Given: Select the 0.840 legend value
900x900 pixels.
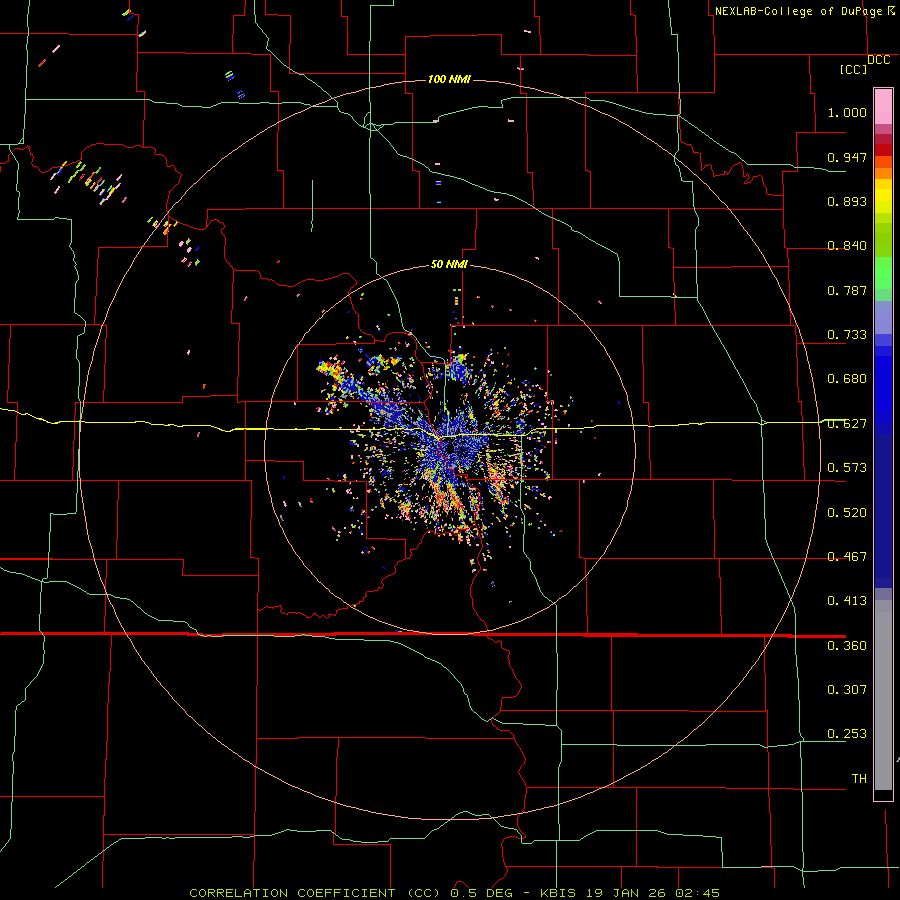Looking at the screenshot, I should coord(847,245).
